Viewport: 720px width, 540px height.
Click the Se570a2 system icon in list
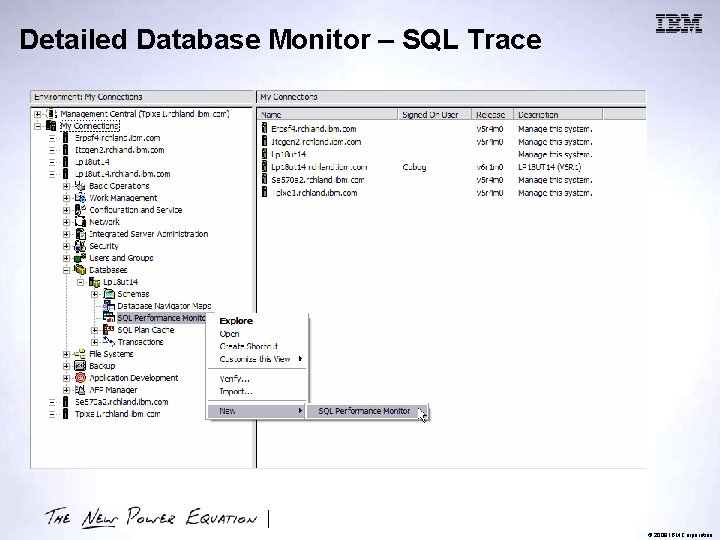(x=264, y=180)
